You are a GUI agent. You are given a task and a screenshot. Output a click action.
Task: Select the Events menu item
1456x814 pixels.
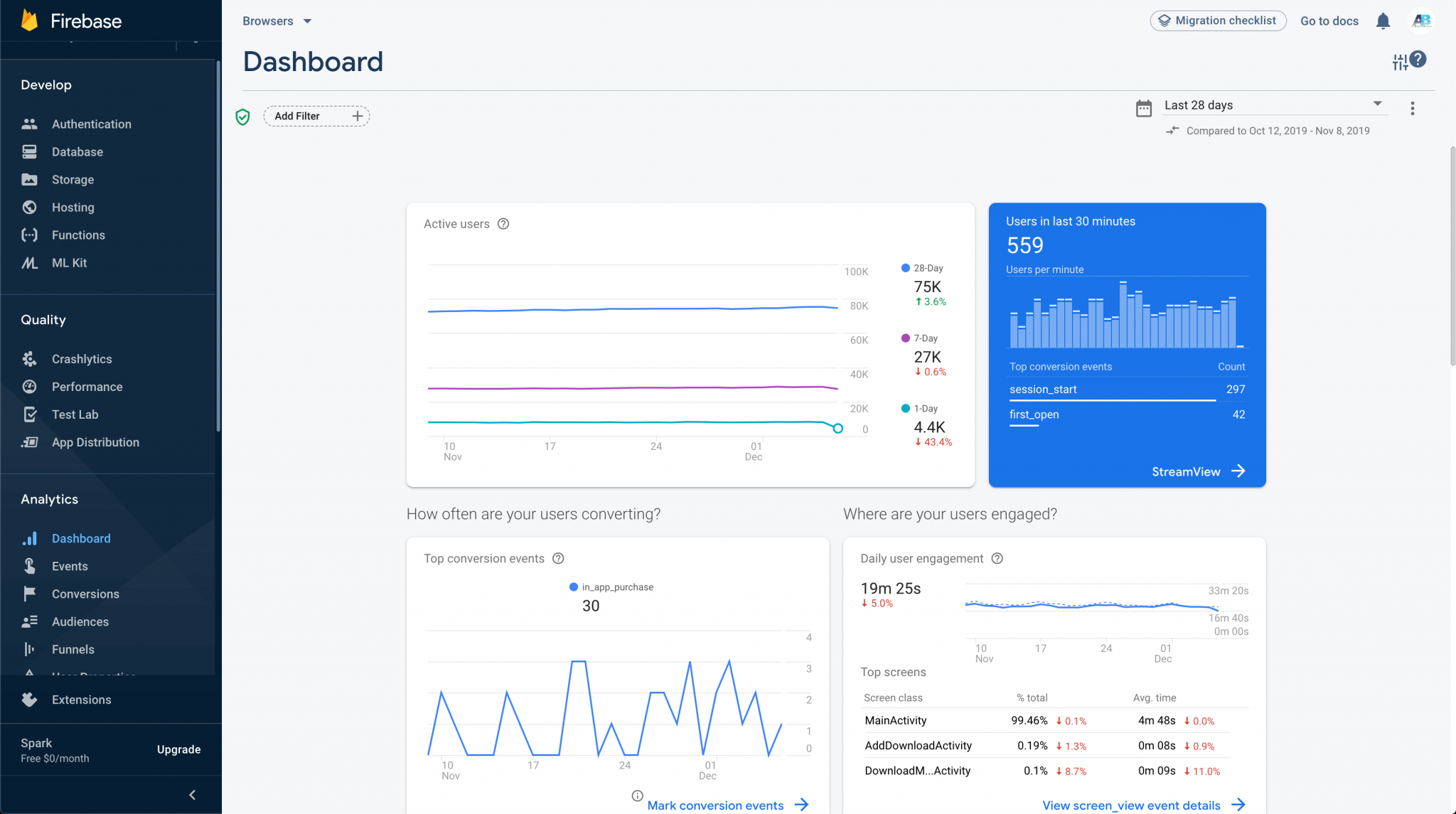pyautogui.click(x=70, y=566)
